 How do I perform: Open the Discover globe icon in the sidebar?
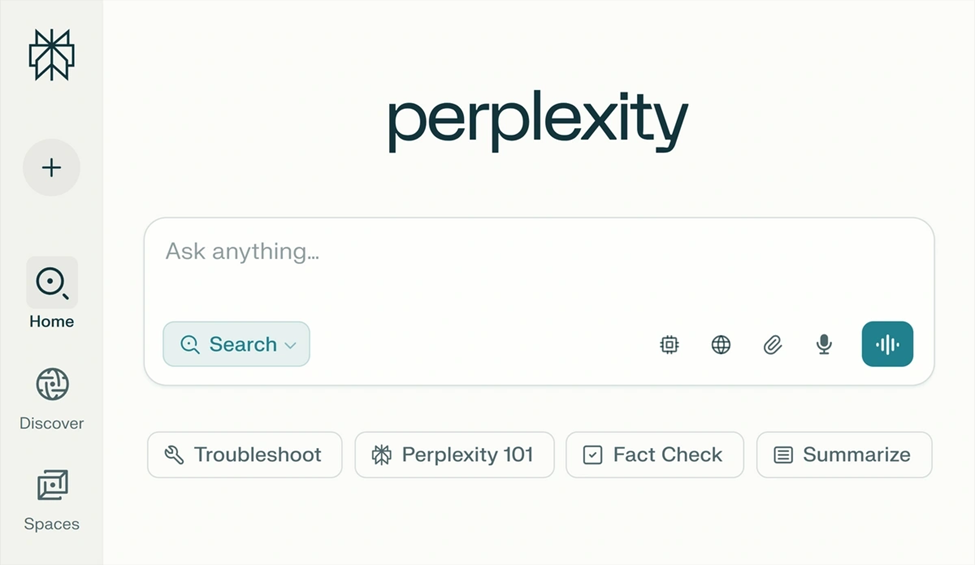[52, 384]
